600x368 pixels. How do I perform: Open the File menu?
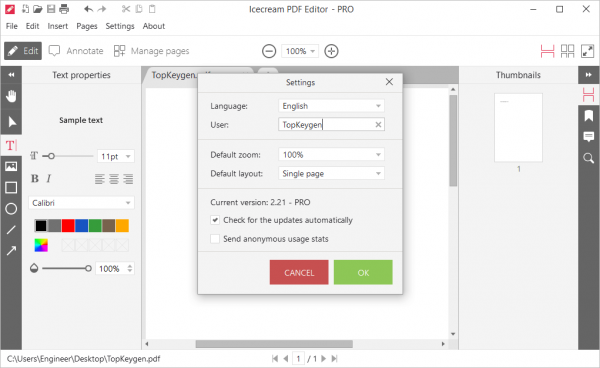(x=11, y=26)
